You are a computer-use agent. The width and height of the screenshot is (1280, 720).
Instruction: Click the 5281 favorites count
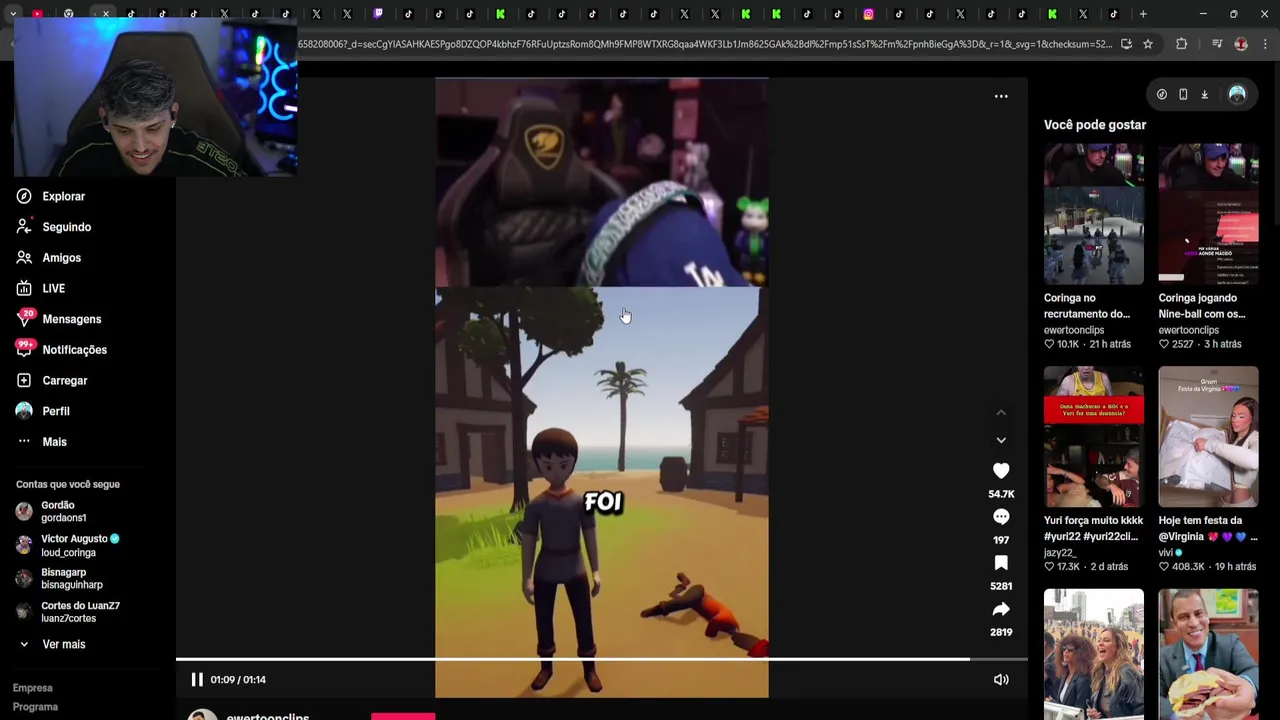[x=1001, y=586]
